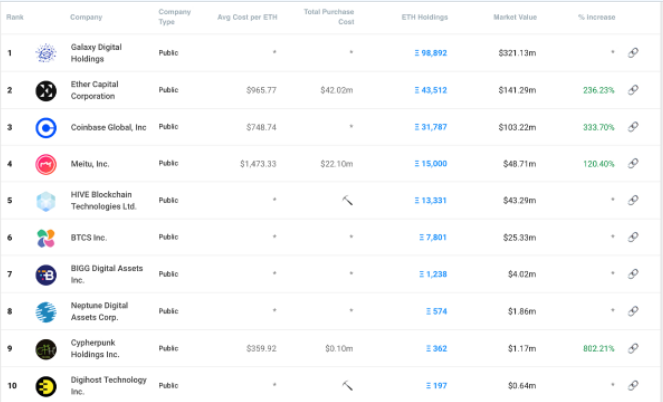Select BIGG Digital Assets Inc. name
663x402 pixels.
[107, 274]
